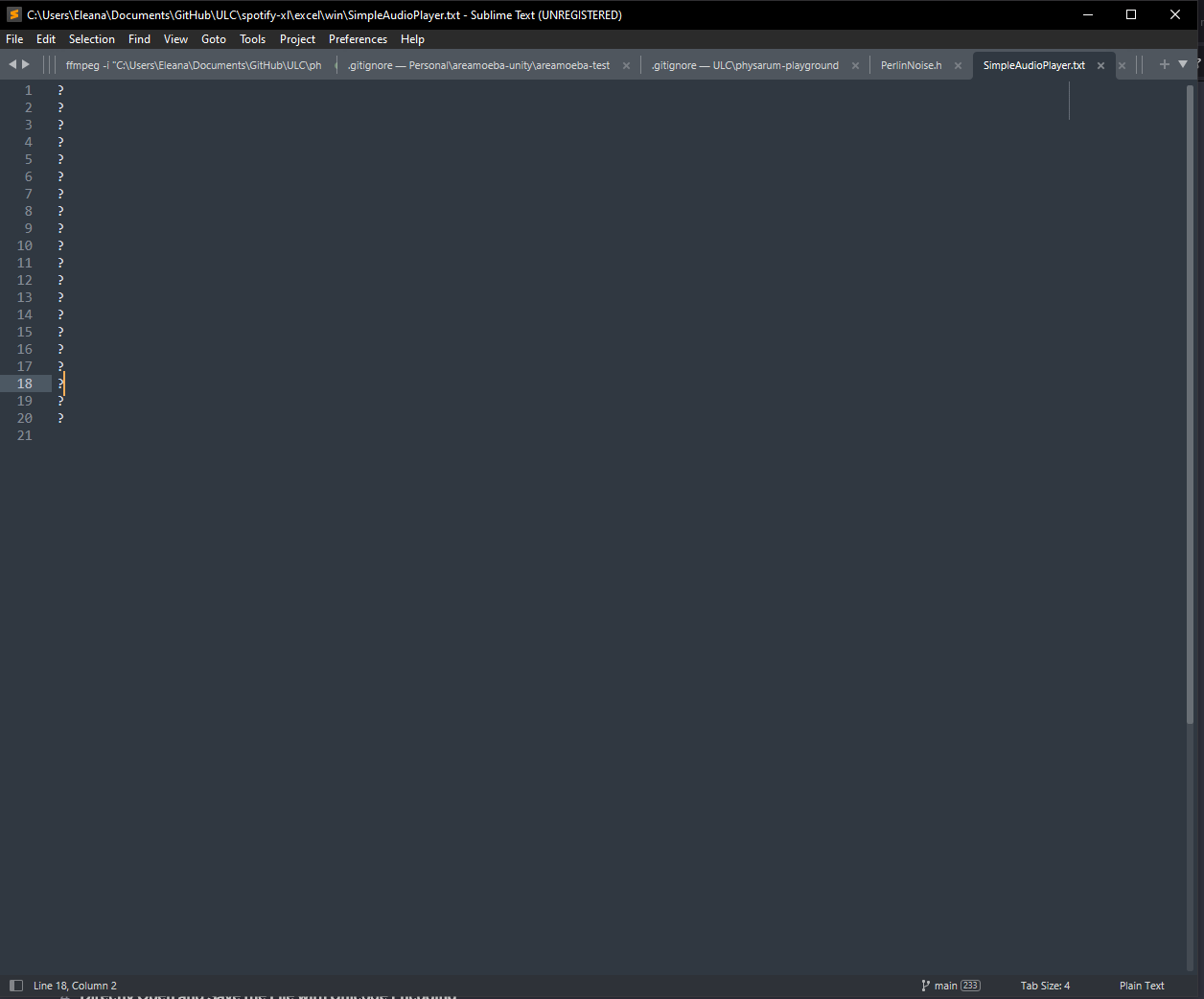
Task: Click the new tab plus icon
Action: coord(1164,64)
